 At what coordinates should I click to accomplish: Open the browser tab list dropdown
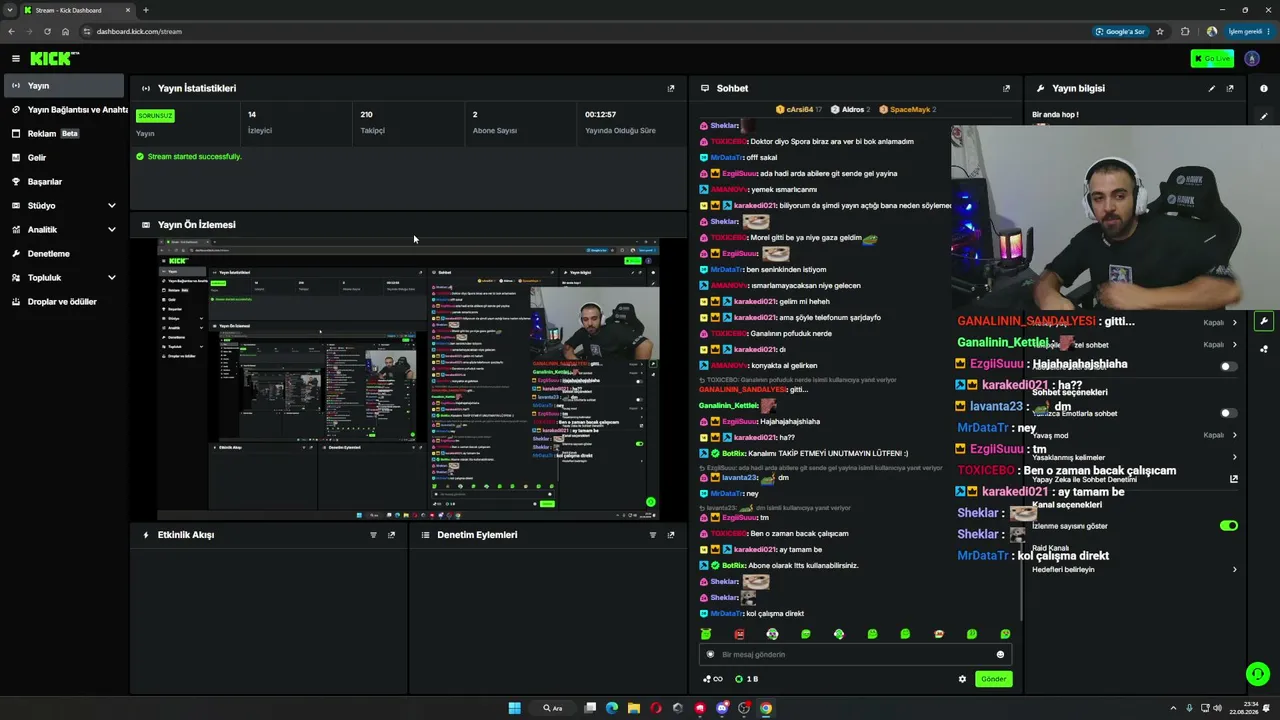click(x=10, y=10)
